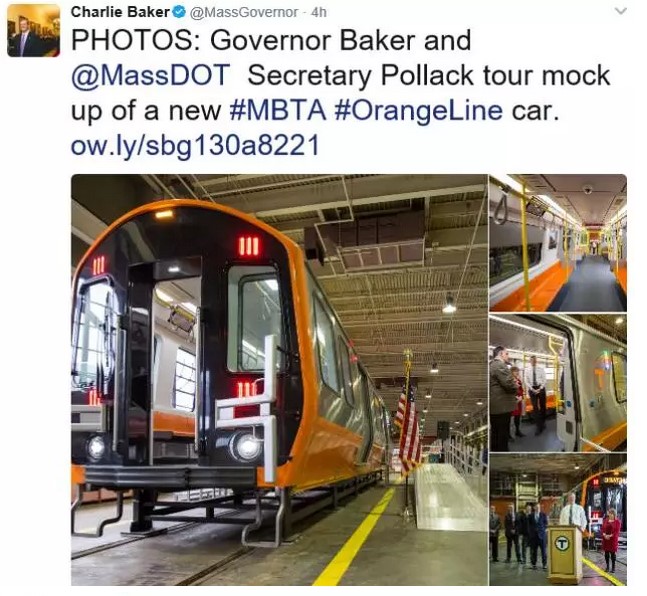Click the train's illuminated right headlight
647x596 pixels.
coord(246,447)
